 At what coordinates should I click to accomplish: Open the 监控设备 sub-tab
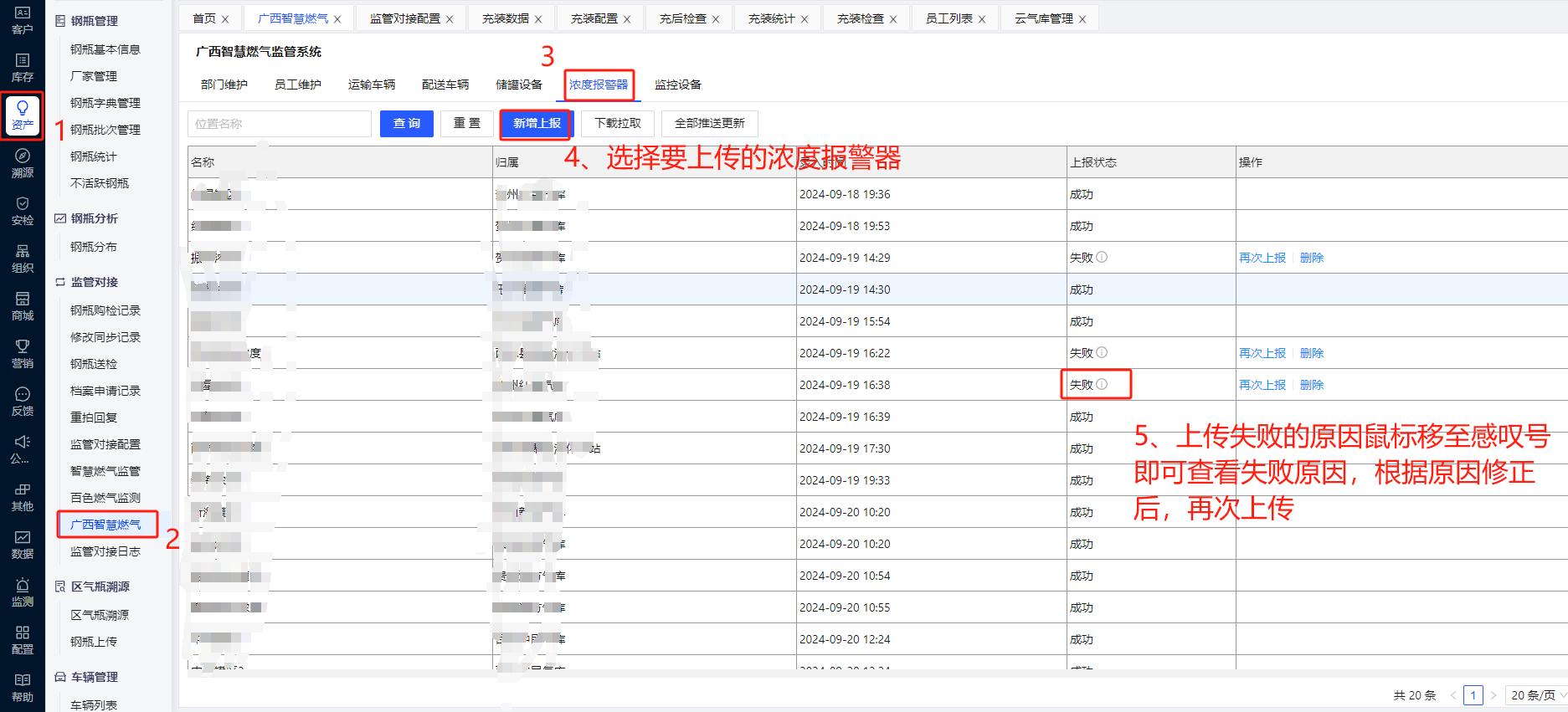678,85
